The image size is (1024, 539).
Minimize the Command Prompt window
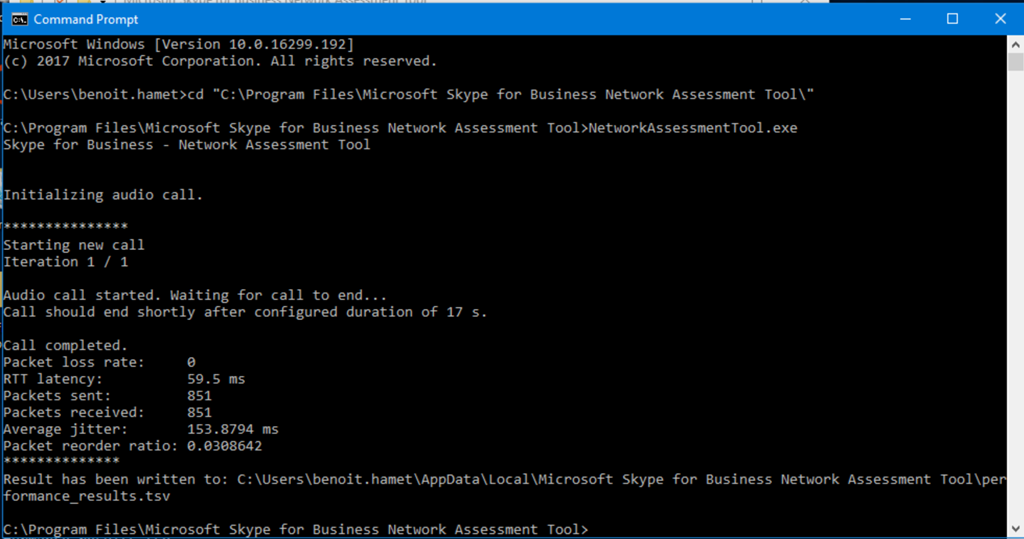tap(904, 19)
